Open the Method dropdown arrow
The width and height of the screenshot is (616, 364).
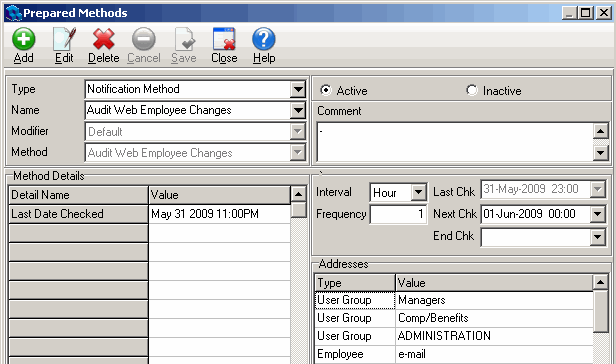[298, 152]
